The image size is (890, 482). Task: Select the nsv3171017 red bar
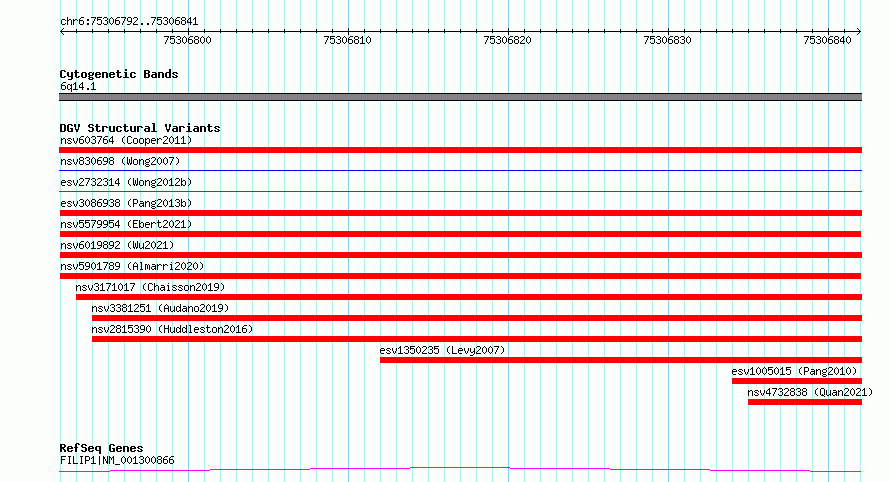(x=469, y=297)
